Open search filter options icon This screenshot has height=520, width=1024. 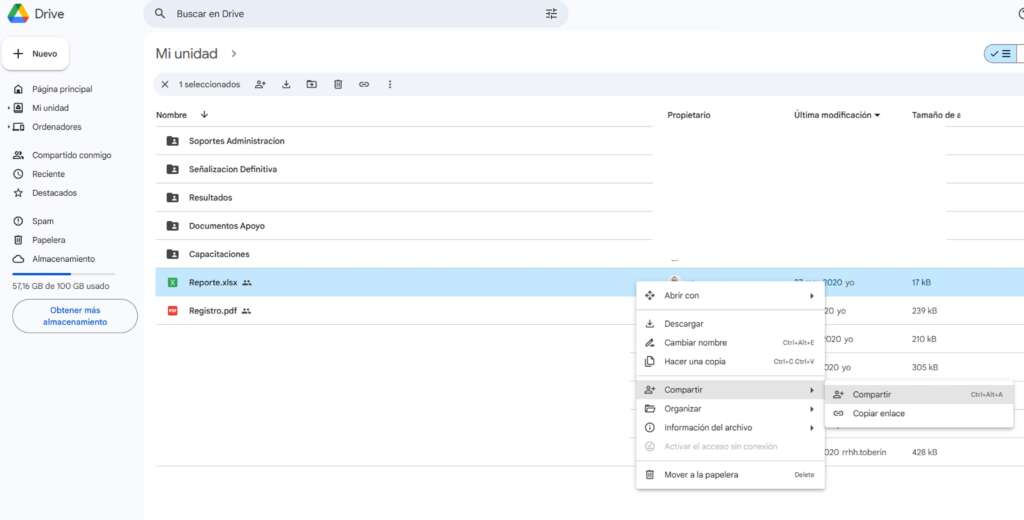pos(551,14)
